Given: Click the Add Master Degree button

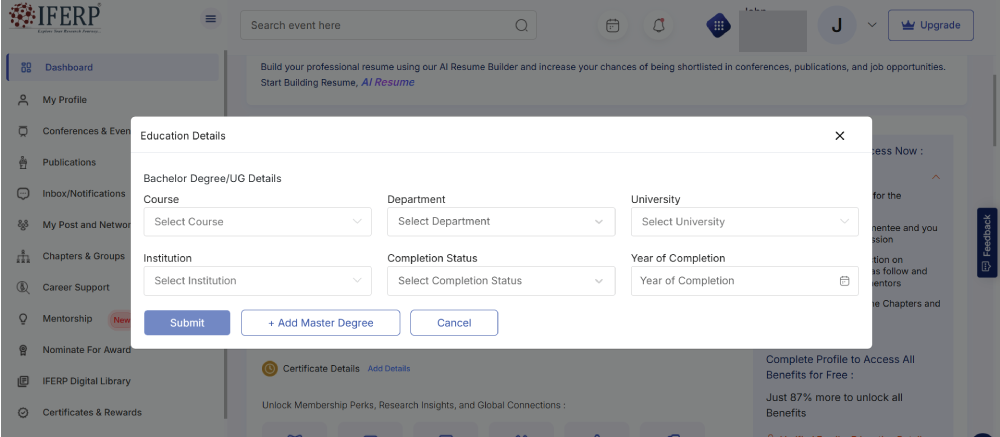Looking at the screenshot, I should point(320,323).
